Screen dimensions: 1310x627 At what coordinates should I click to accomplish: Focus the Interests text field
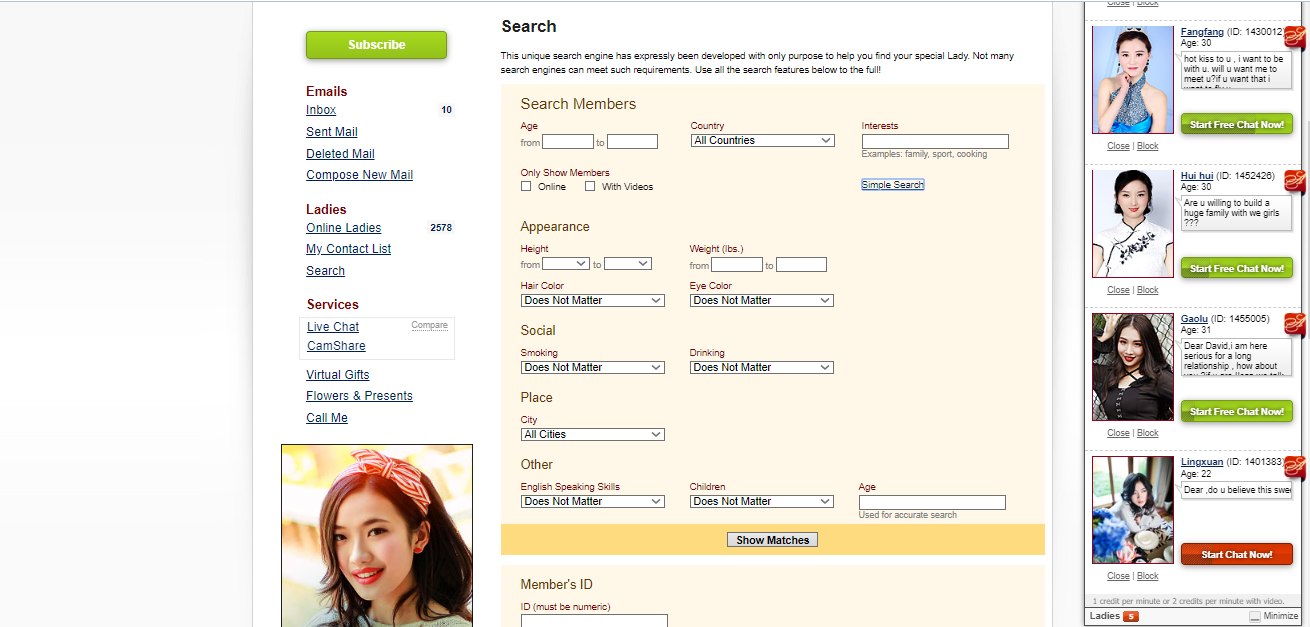coord(935,142)
